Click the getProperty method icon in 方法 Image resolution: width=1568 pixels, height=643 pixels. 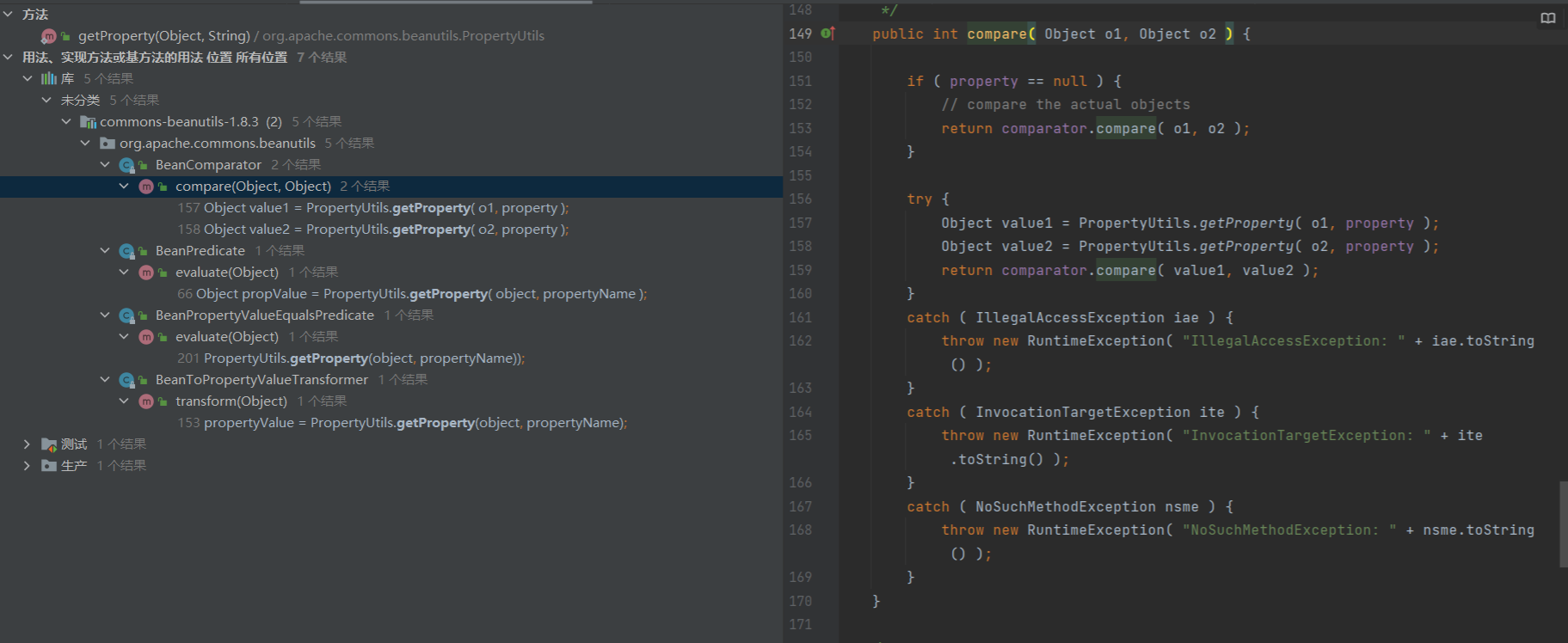point(49,36)
